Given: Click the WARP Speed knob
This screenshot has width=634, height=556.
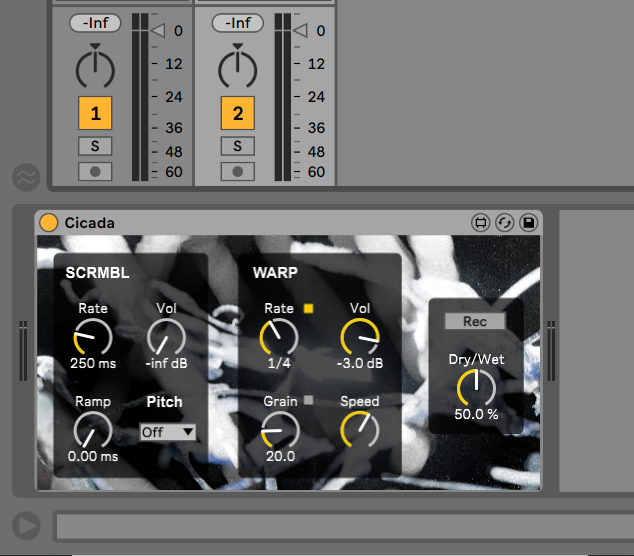Looking at the screenshot, I should (x=360, y=430).
